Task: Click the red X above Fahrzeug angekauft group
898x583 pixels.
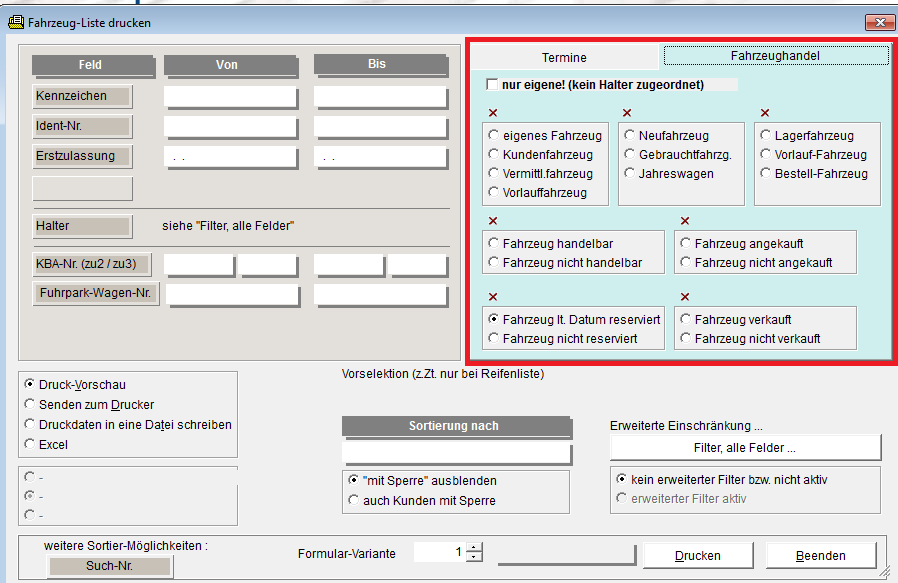Action: (684, 221)
